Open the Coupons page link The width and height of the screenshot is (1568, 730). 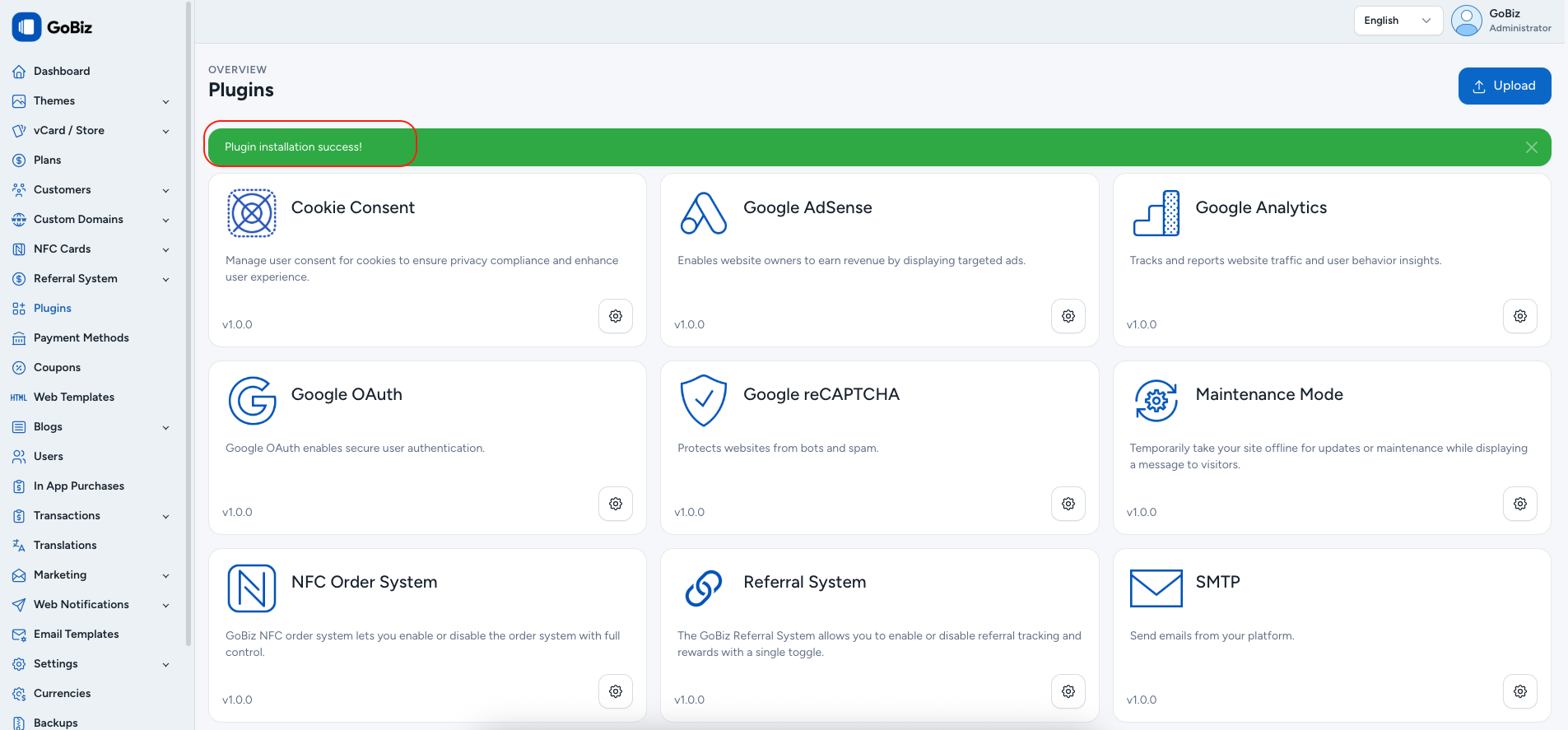57,368
